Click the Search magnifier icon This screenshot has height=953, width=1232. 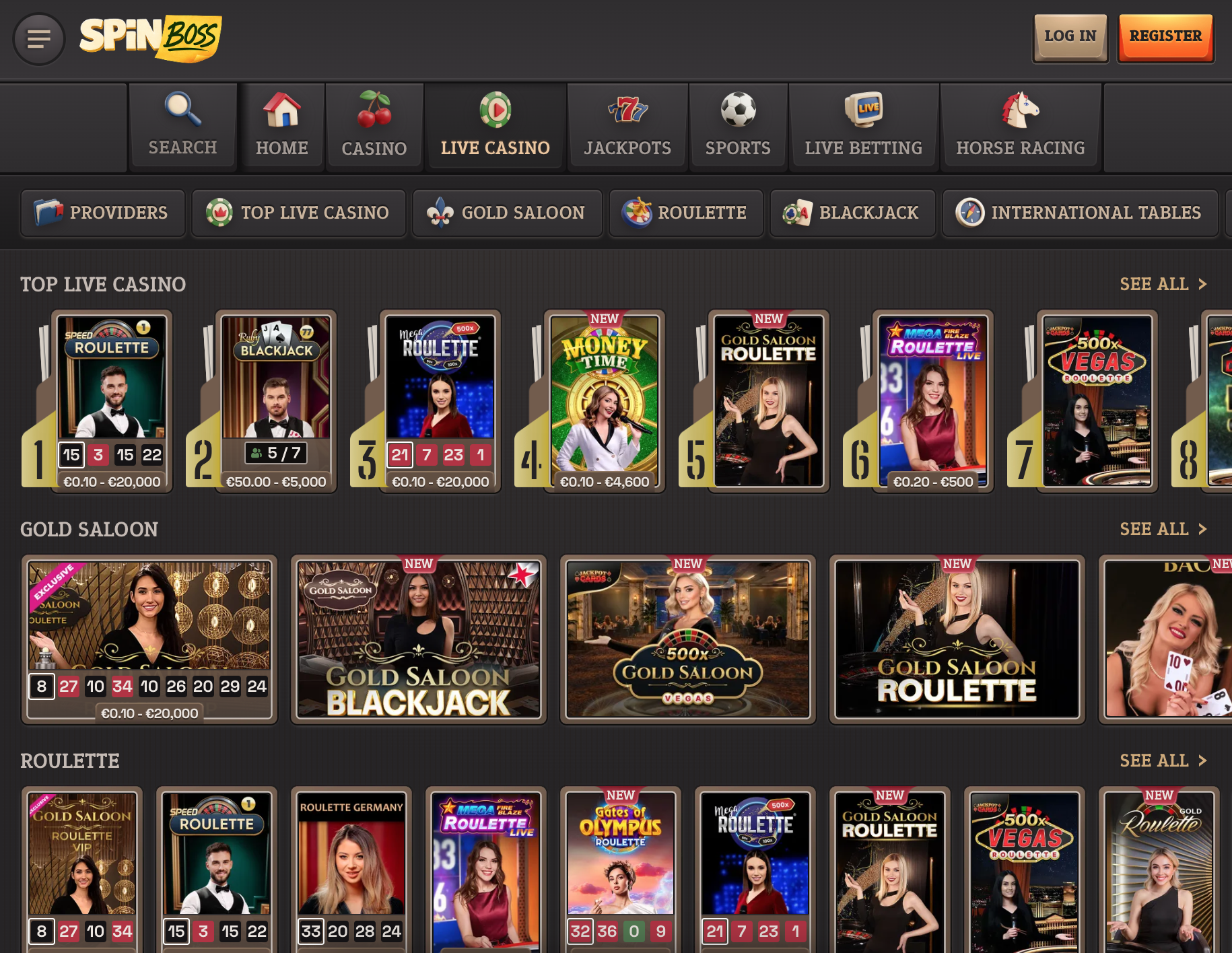point(182,109)
